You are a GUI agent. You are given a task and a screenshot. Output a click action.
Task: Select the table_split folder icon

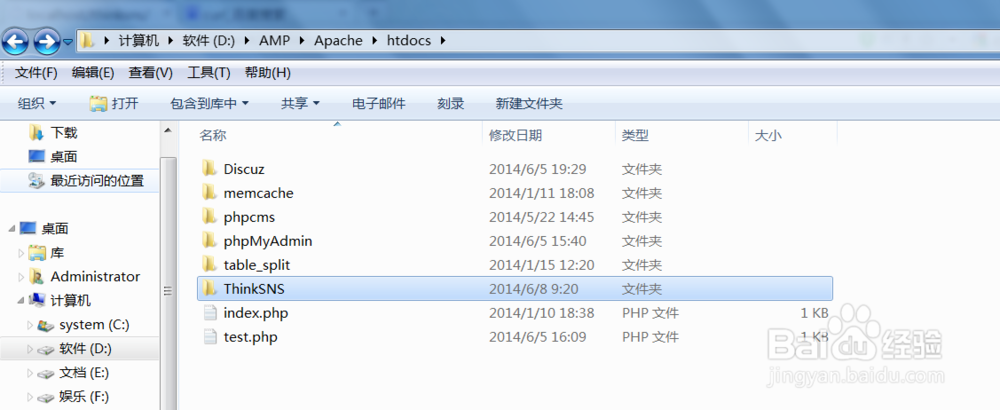coord(209,265)
